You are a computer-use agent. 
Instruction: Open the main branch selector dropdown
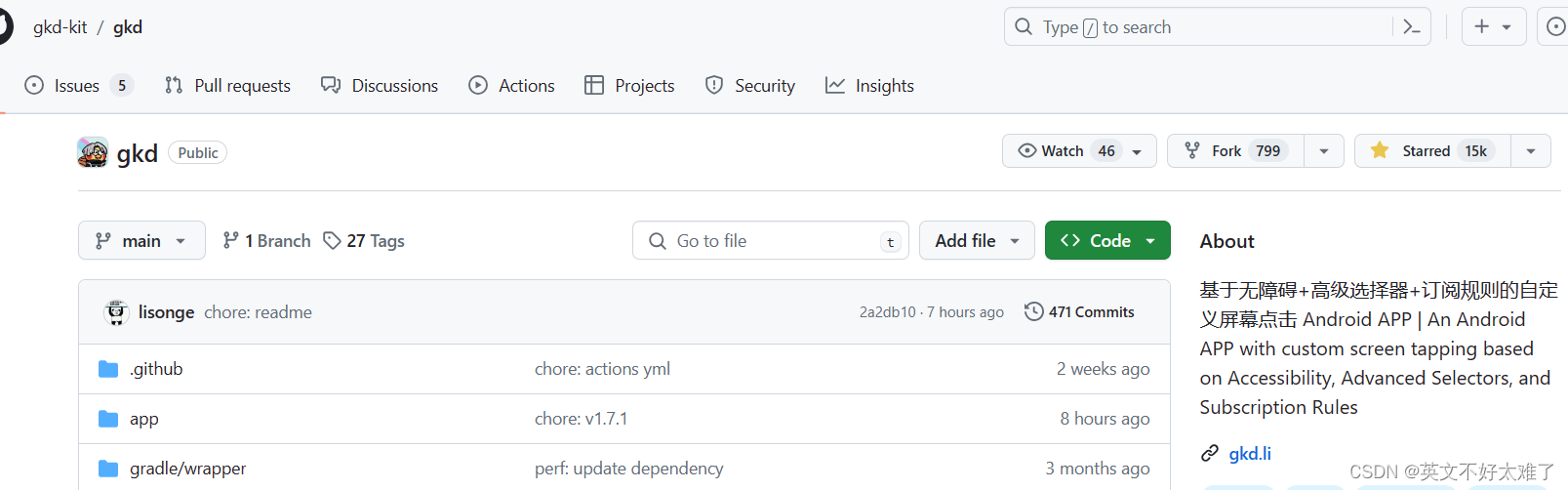tap(141, 240)
